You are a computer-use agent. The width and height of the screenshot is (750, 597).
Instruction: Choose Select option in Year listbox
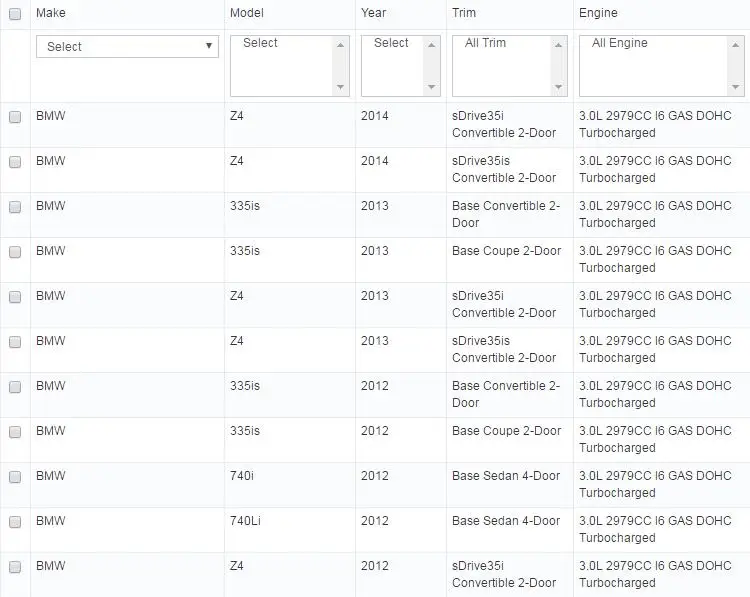391,43
